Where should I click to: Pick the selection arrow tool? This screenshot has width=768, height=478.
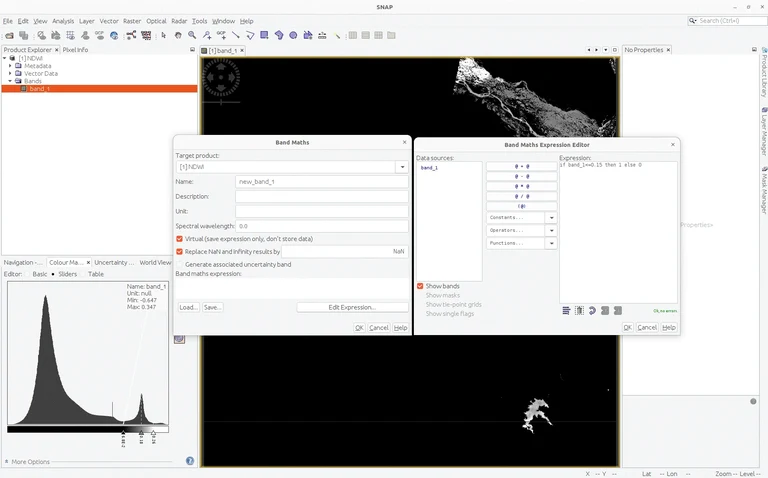[x=163, y=35]
